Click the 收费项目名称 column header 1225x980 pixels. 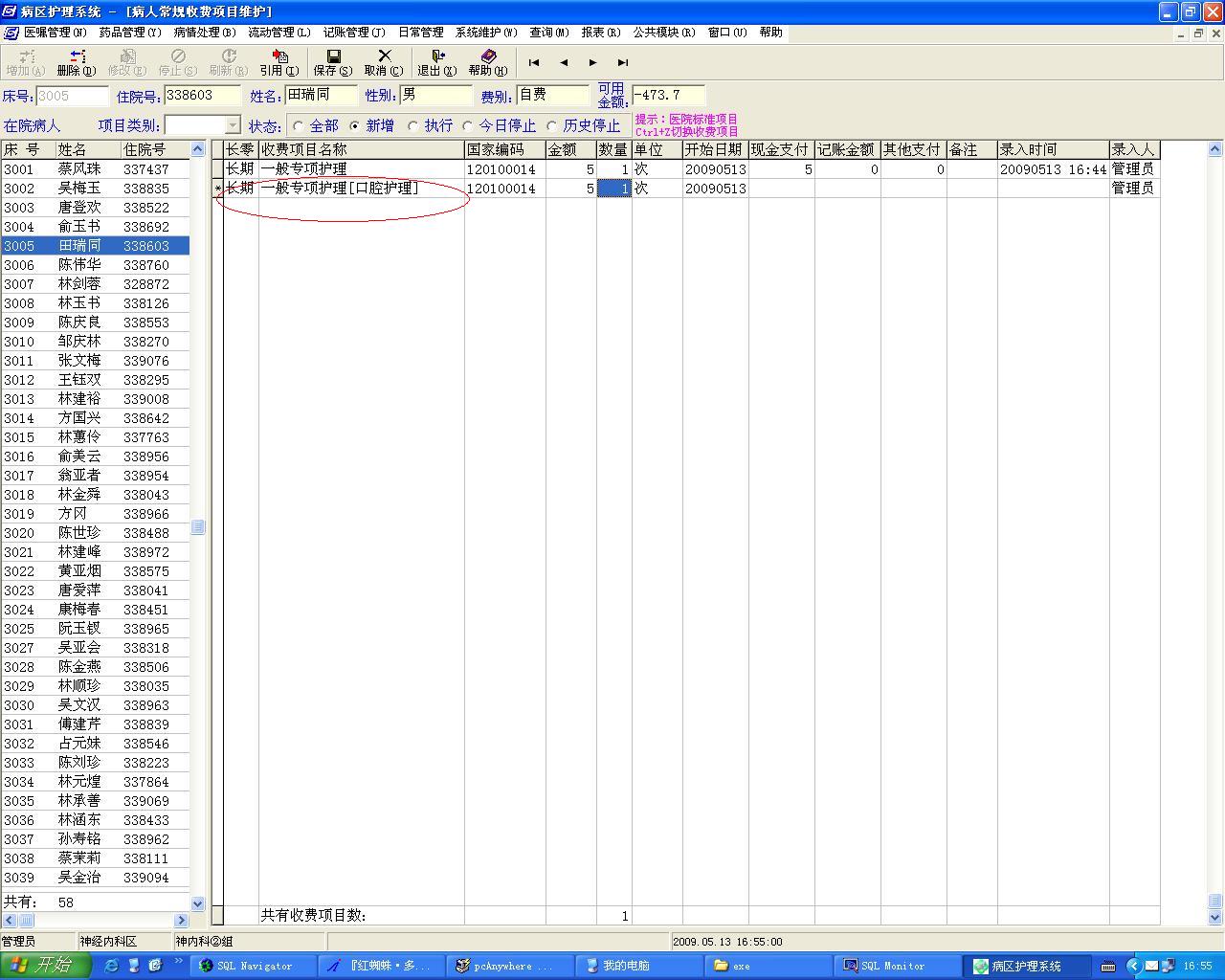362,150
